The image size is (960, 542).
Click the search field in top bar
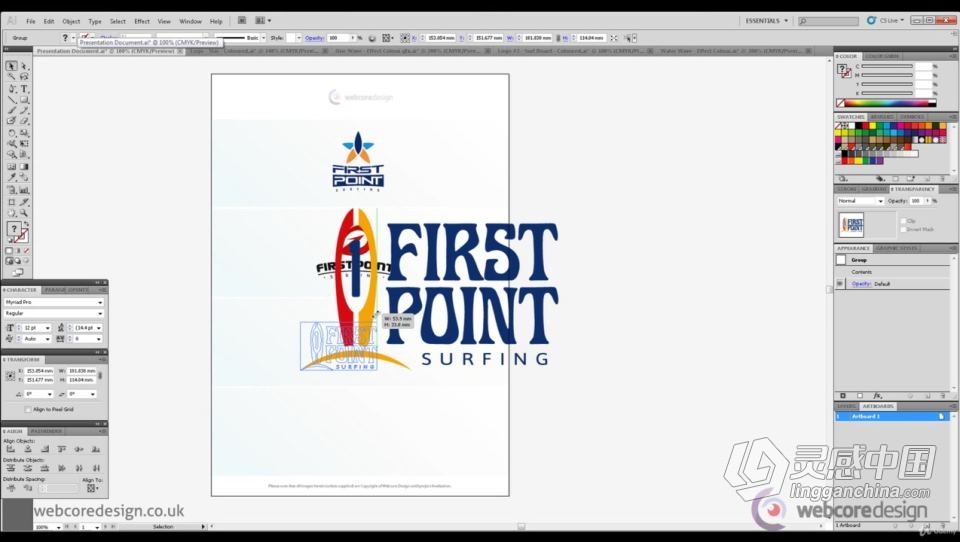coord(828,21)
